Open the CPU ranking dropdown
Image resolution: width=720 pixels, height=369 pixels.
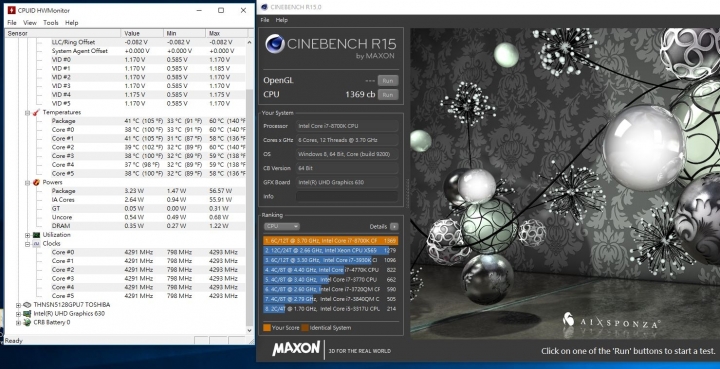(281, 226)
